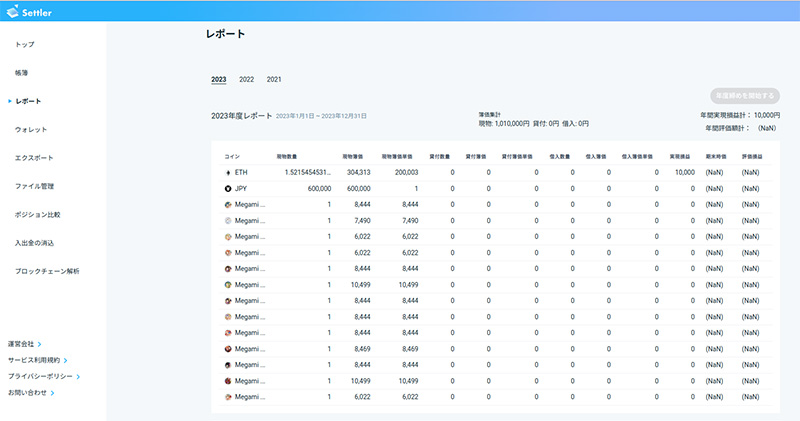This screenshot has height=421, width=800.
Task: Select レポート in the sidebar
Action: coord(28,101)
